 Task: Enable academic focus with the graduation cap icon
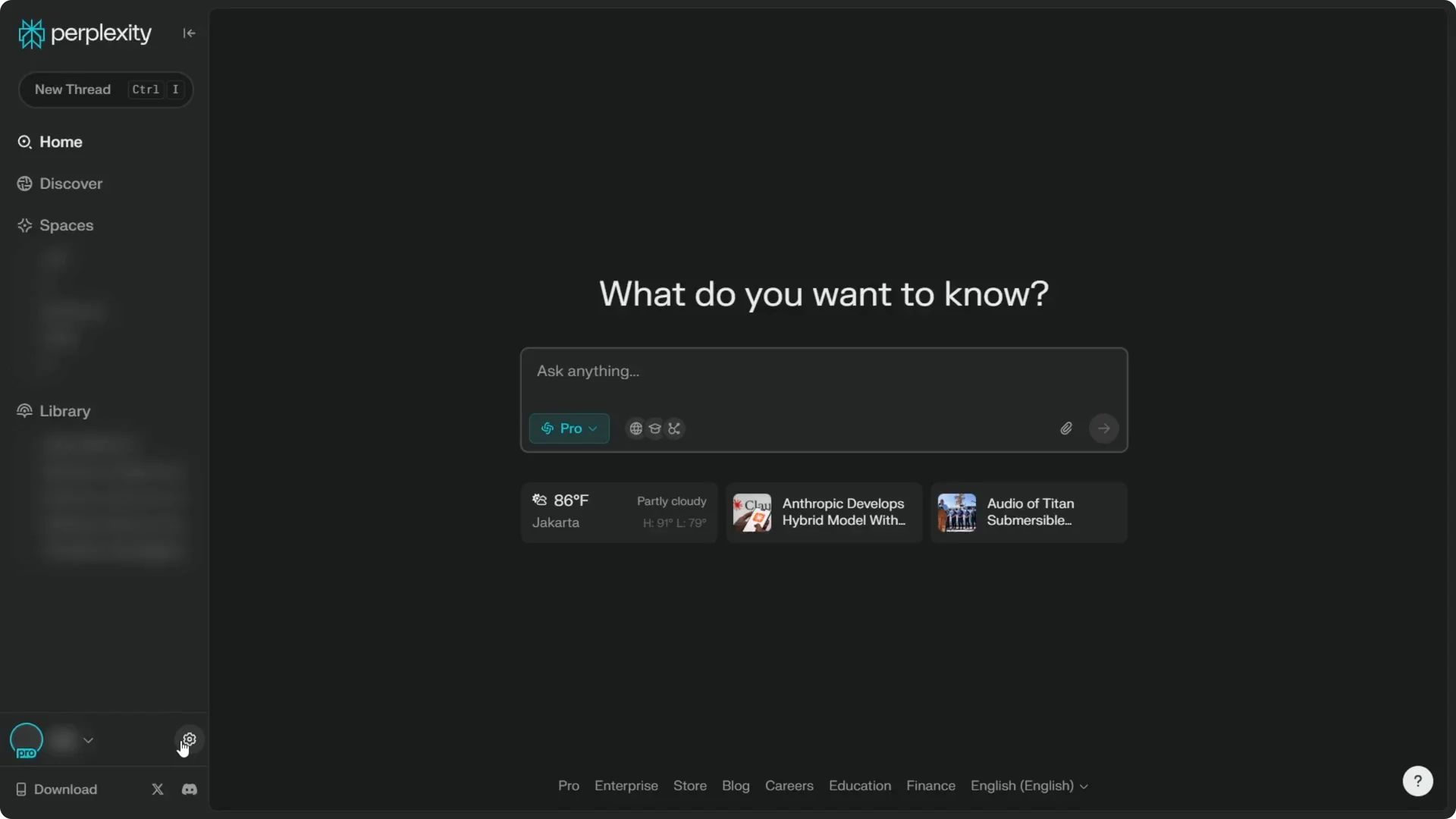(x=654, y=428)
